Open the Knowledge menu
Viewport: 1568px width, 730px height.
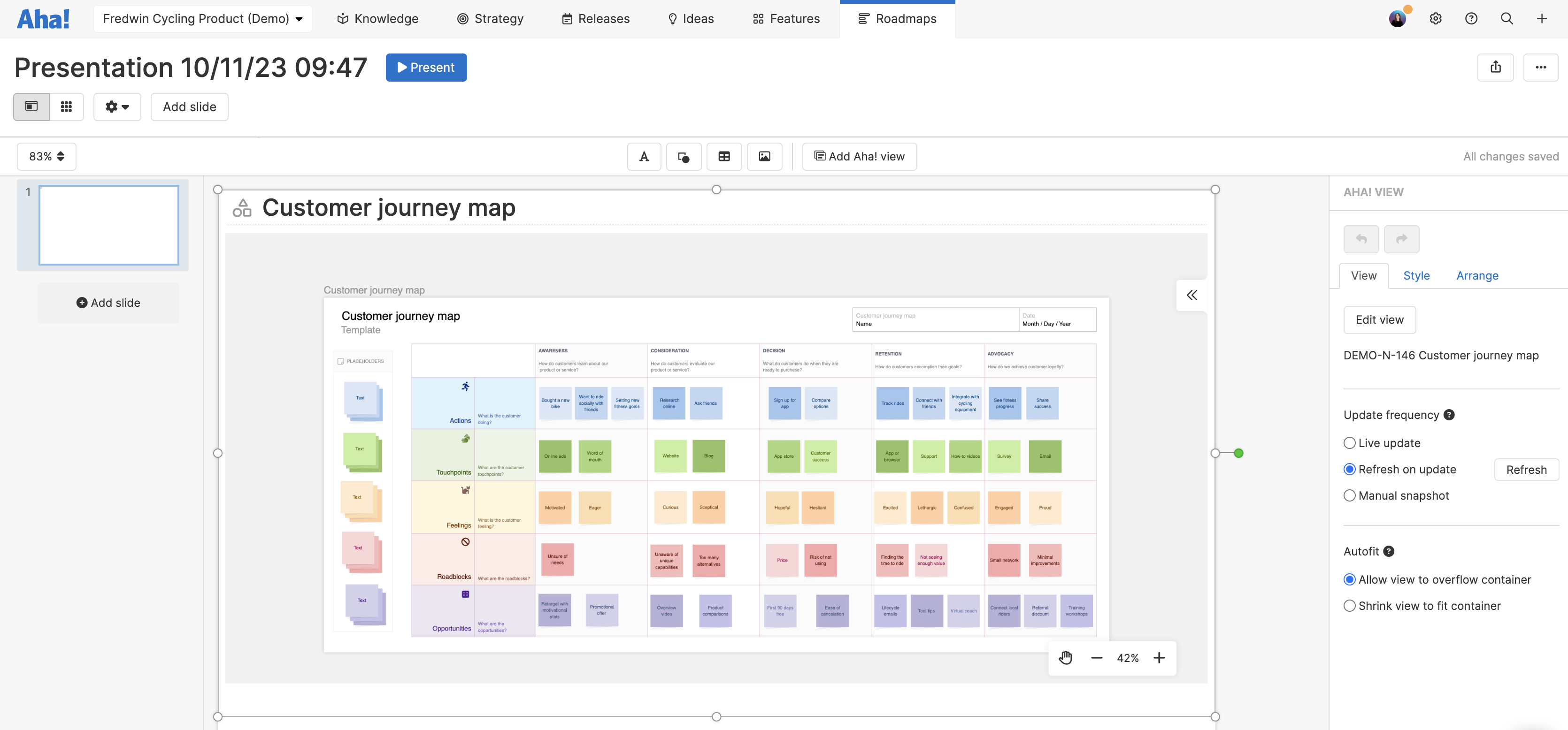click(377, 19)
